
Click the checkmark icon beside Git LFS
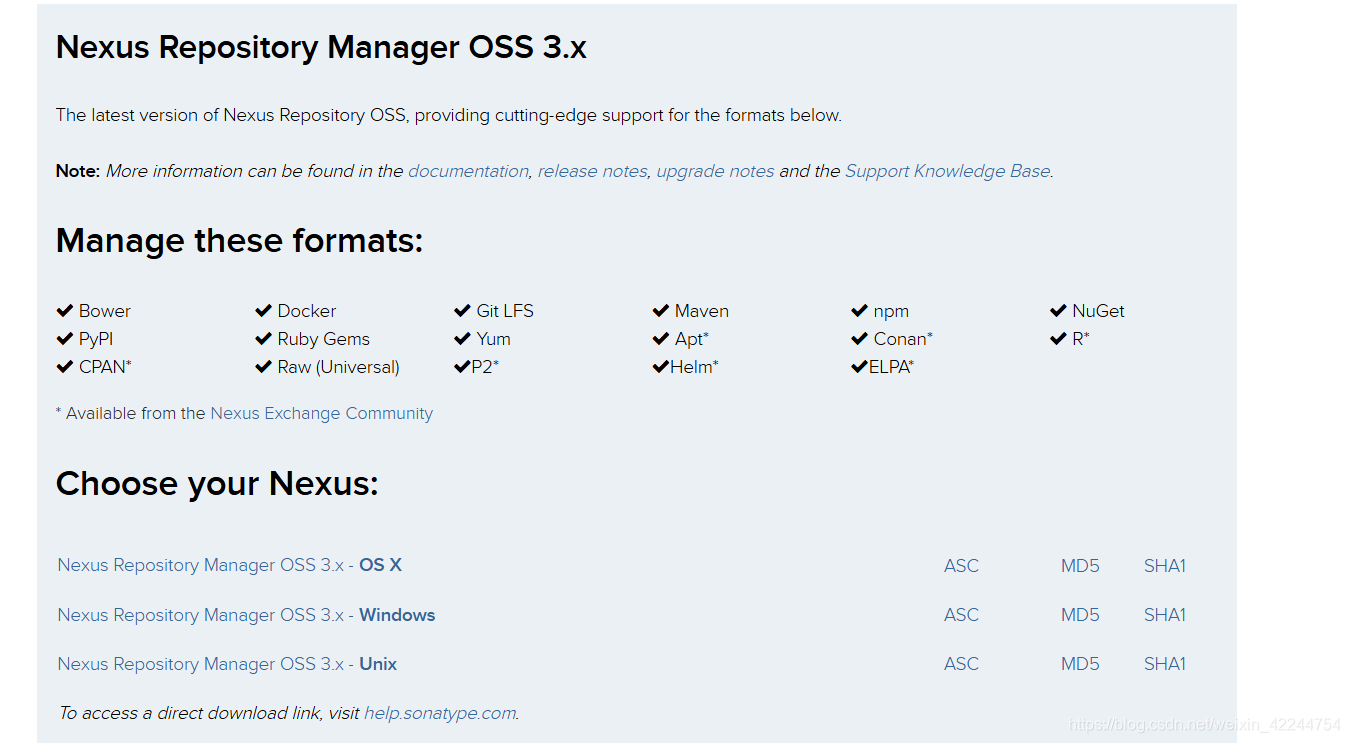coord(462,311)
